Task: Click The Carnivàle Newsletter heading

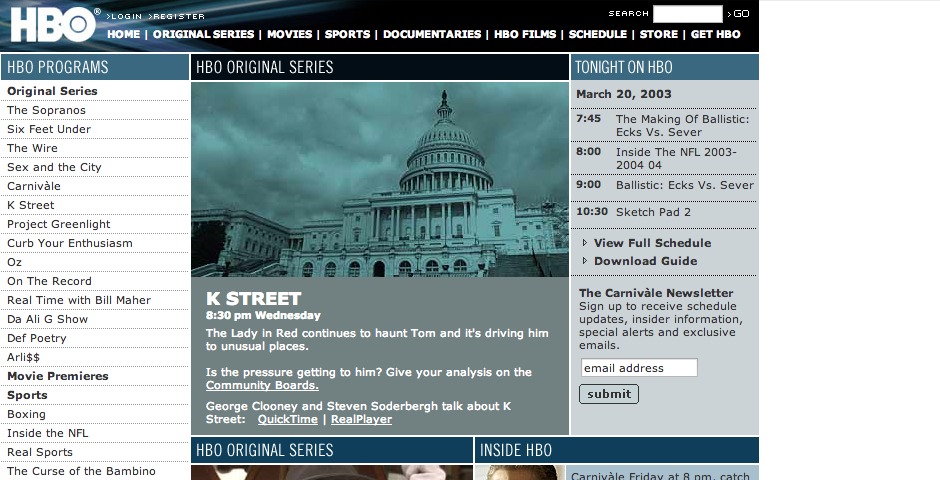Action: (x=656, y=293)
